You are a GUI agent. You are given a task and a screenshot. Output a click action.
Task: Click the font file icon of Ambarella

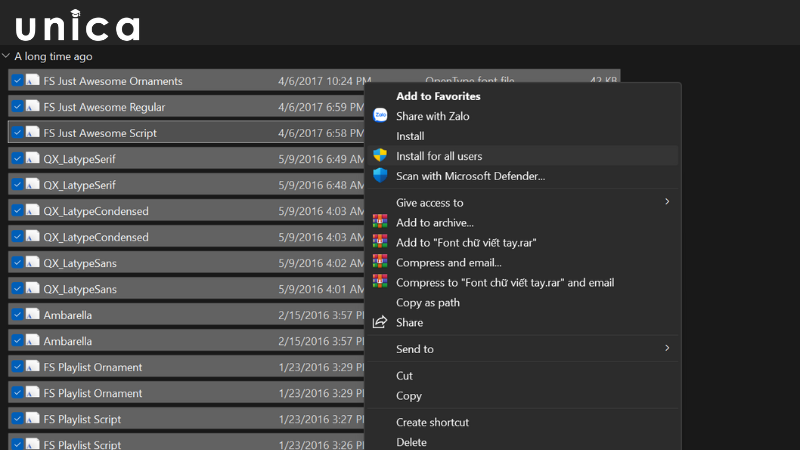click(33, 315)
